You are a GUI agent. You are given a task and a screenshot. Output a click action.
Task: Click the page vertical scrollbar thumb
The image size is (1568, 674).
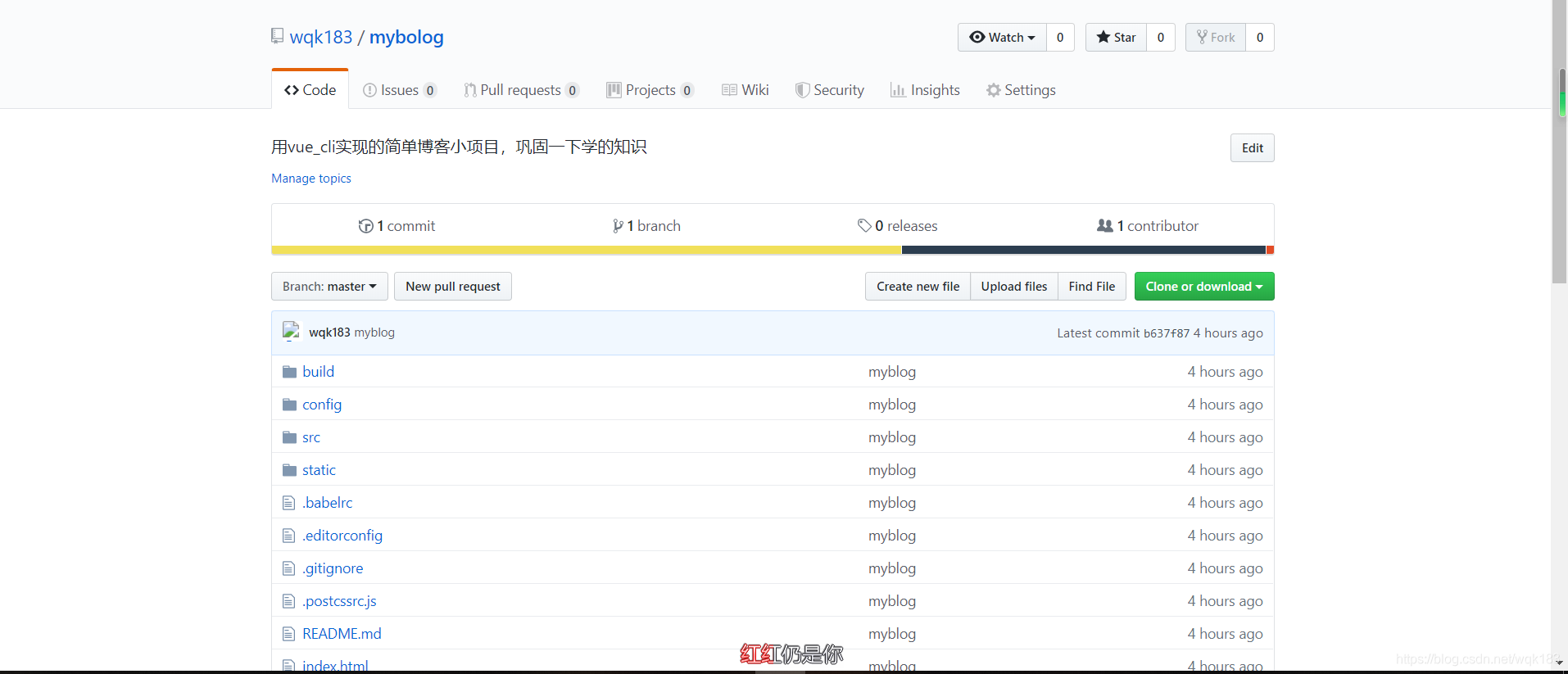pyautogui.click(x=1560, y=142)
